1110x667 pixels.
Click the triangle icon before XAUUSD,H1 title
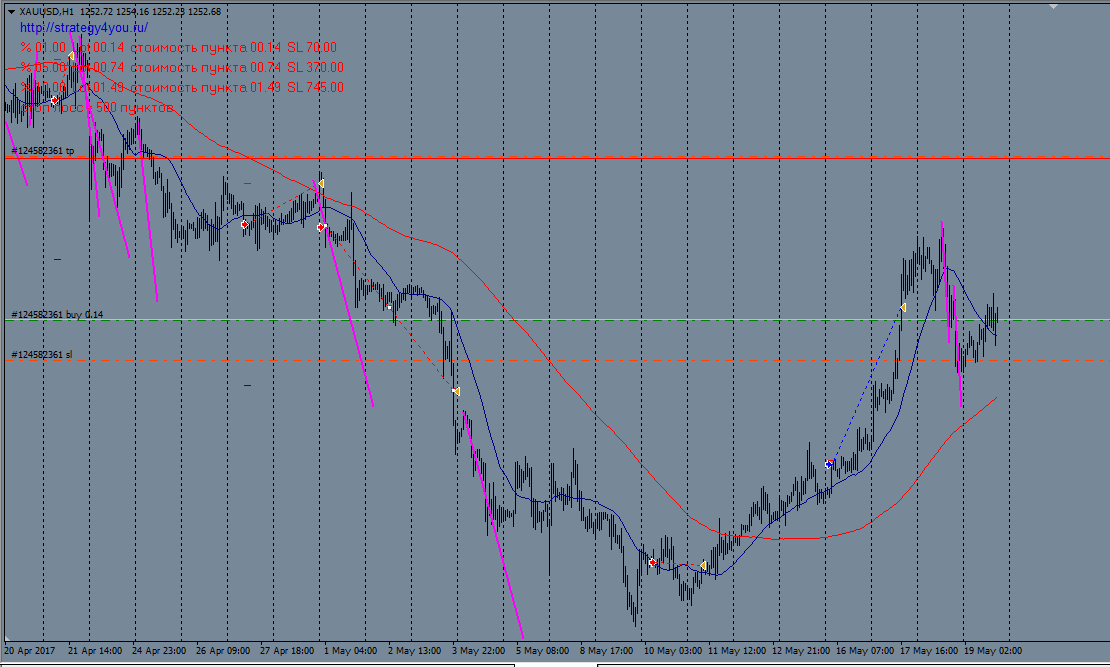coord(11,11)
